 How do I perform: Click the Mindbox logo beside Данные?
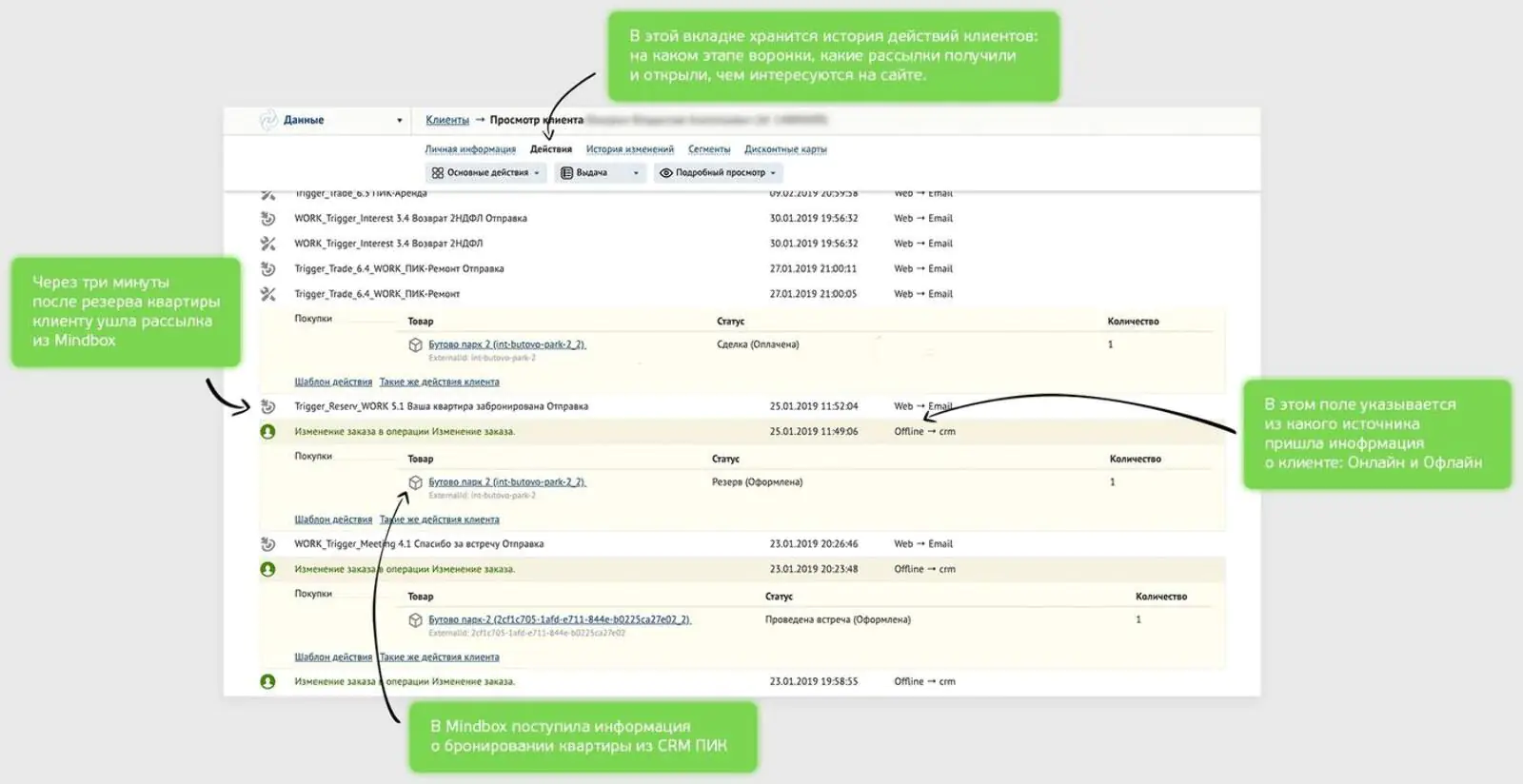coord(268,120)
